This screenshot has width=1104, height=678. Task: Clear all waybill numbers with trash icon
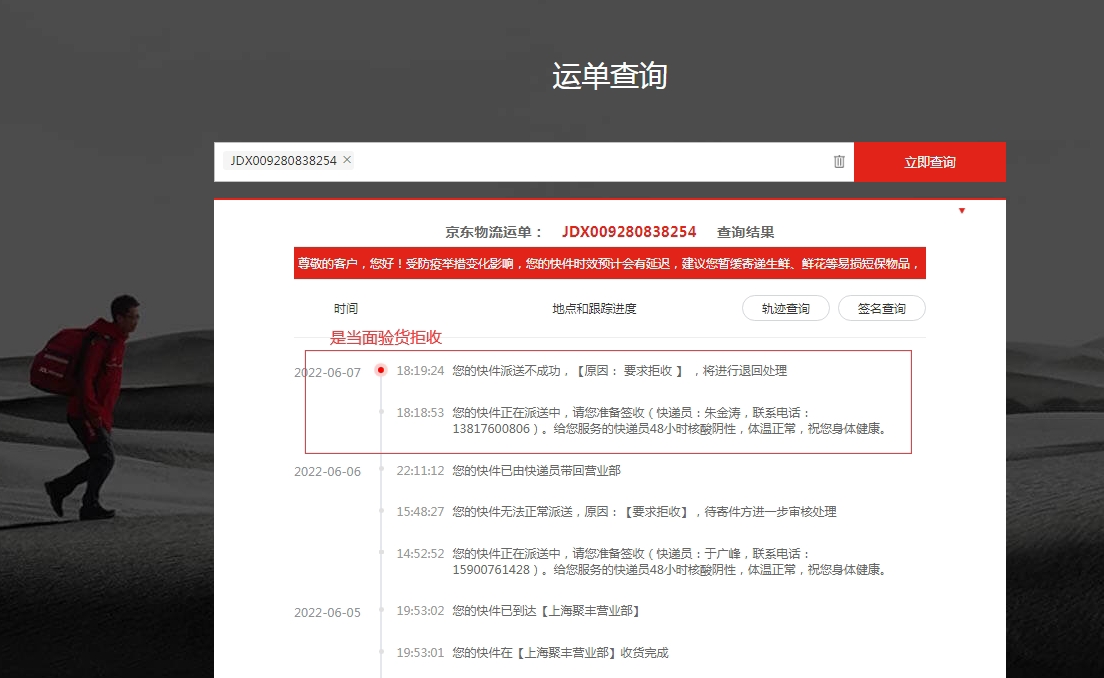[x=839, y=161]
